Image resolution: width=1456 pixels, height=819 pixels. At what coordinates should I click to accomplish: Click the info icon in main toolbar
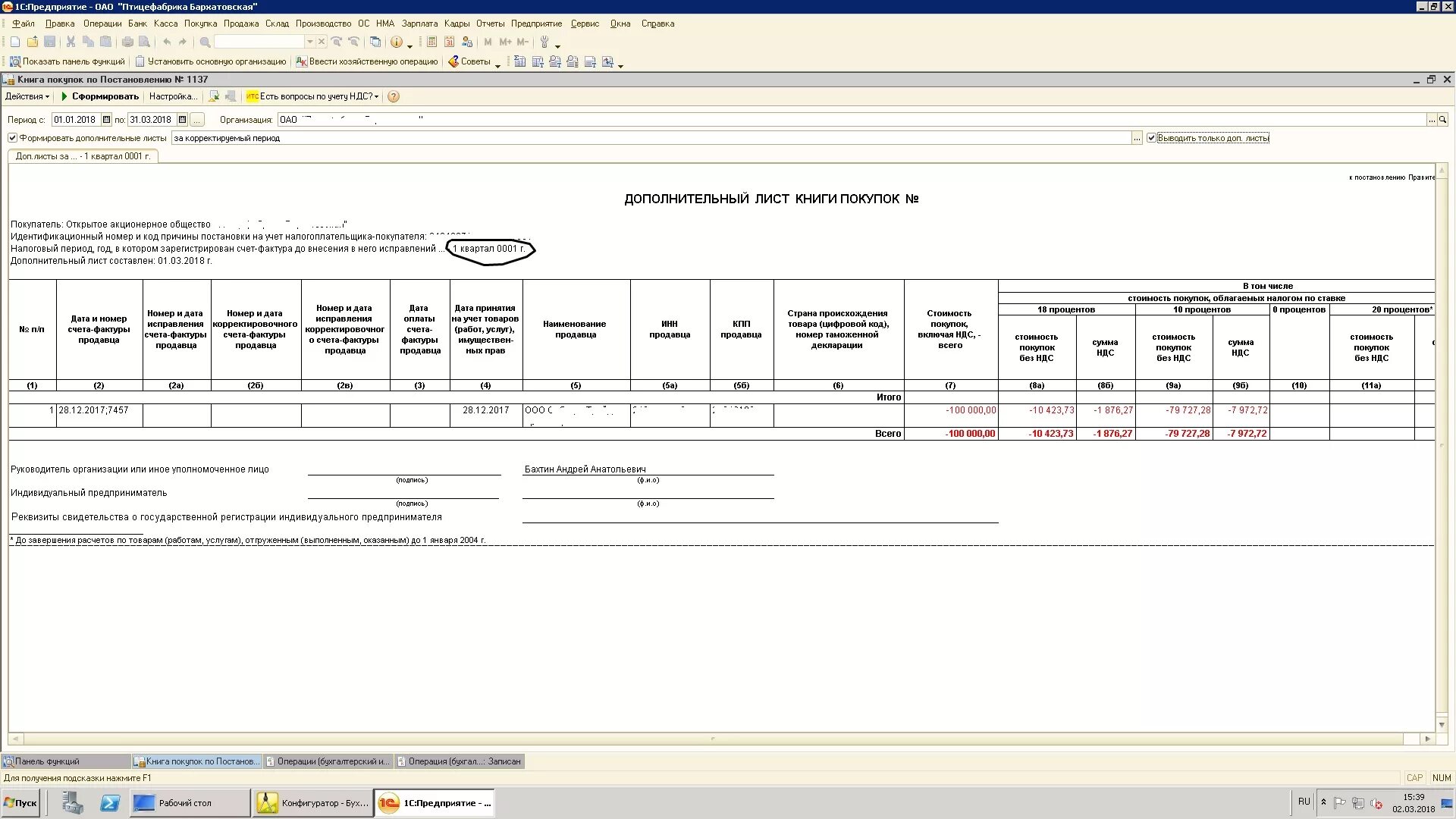coord(396,42)
